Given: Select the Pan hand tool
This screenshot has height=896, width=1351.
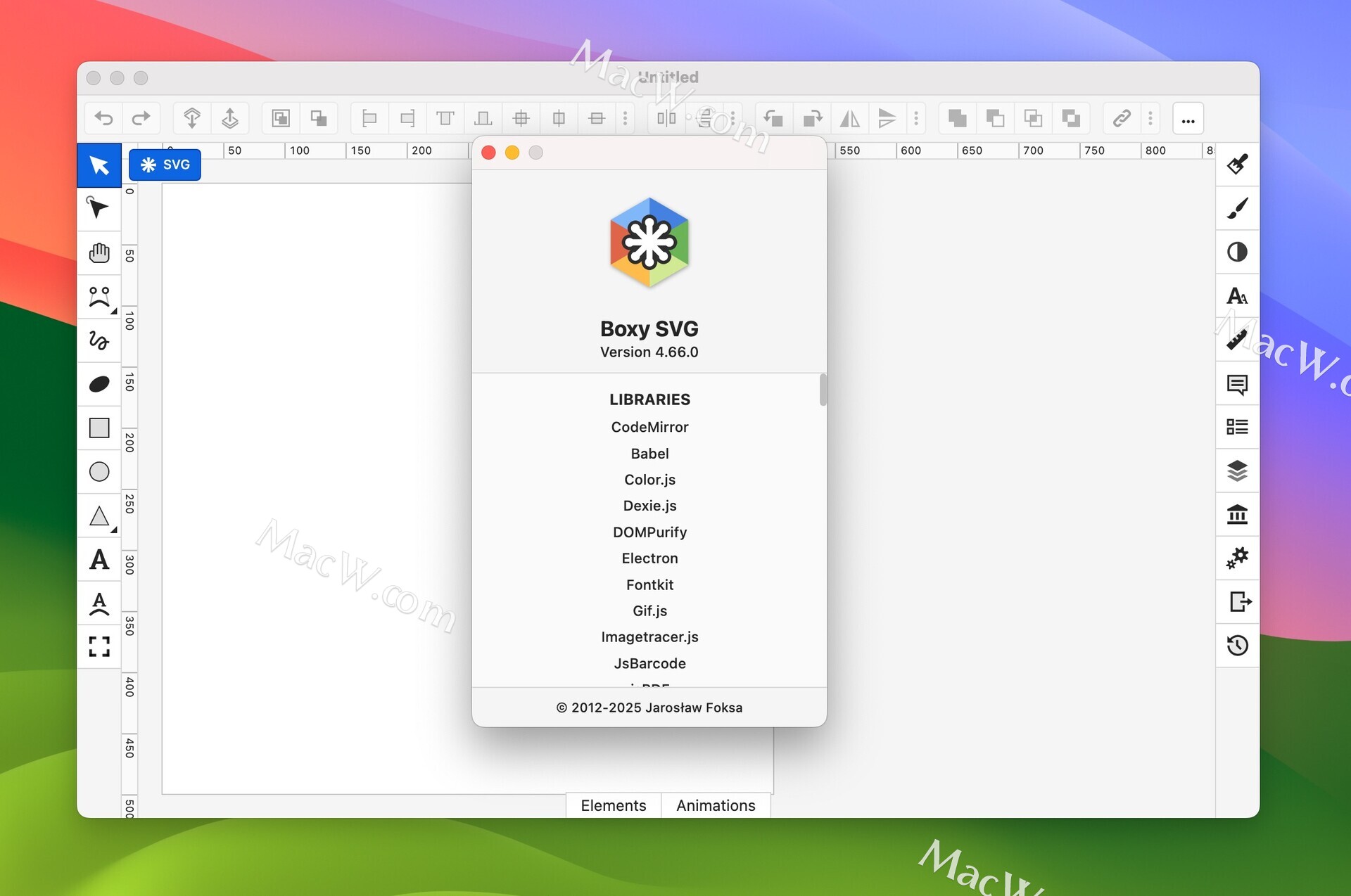Looking at the screenshot, I should coord(99,252).
